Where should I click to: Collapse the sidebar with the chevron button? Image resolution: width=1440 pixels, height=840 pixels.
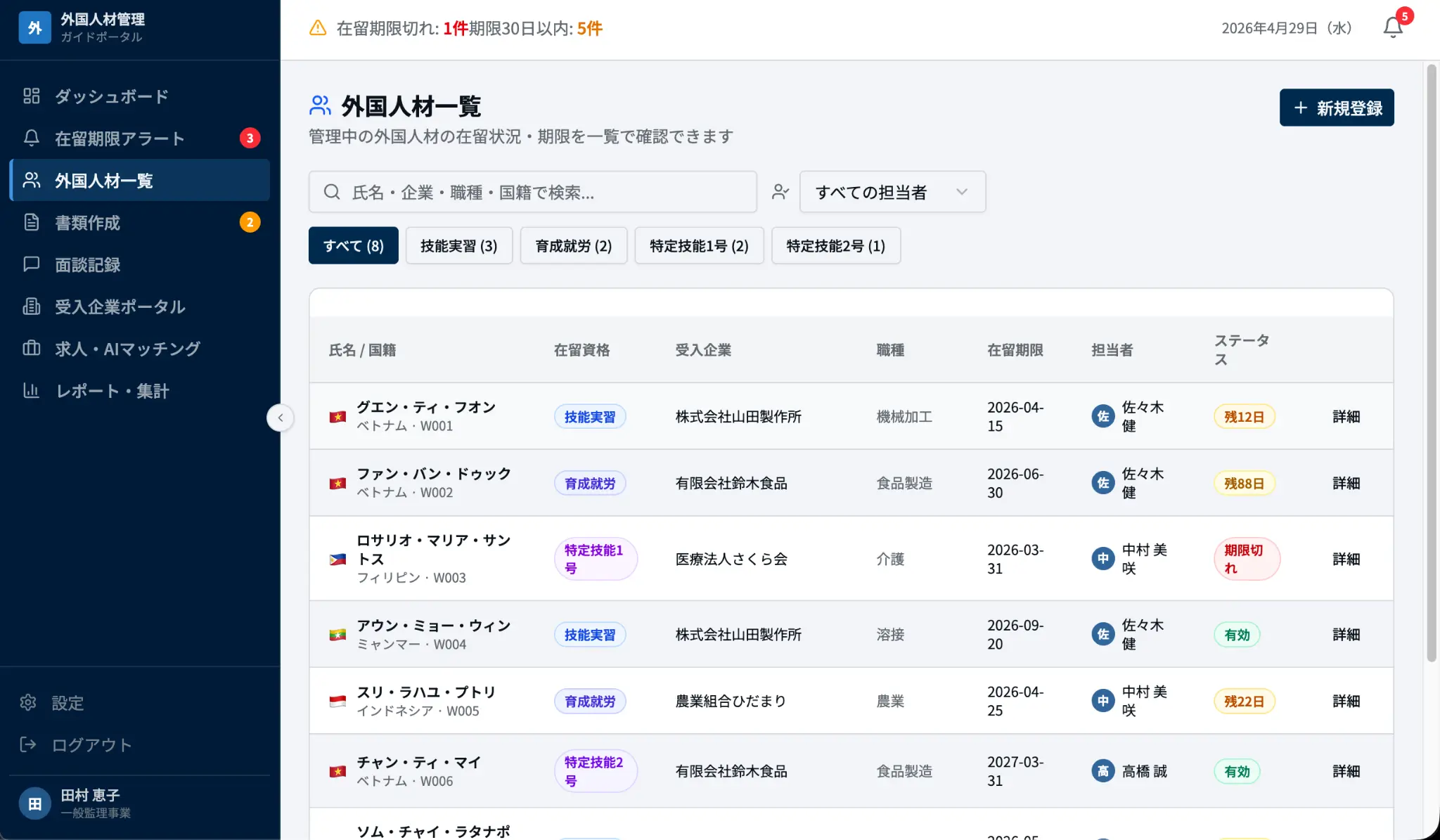280,418
